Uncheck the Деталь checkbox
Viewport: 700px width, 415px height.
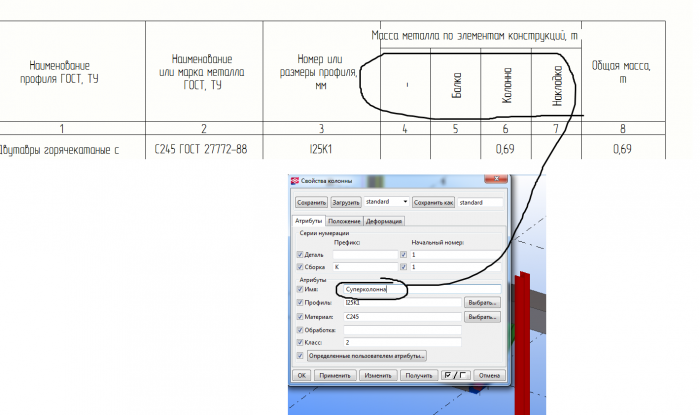point(300,254)
